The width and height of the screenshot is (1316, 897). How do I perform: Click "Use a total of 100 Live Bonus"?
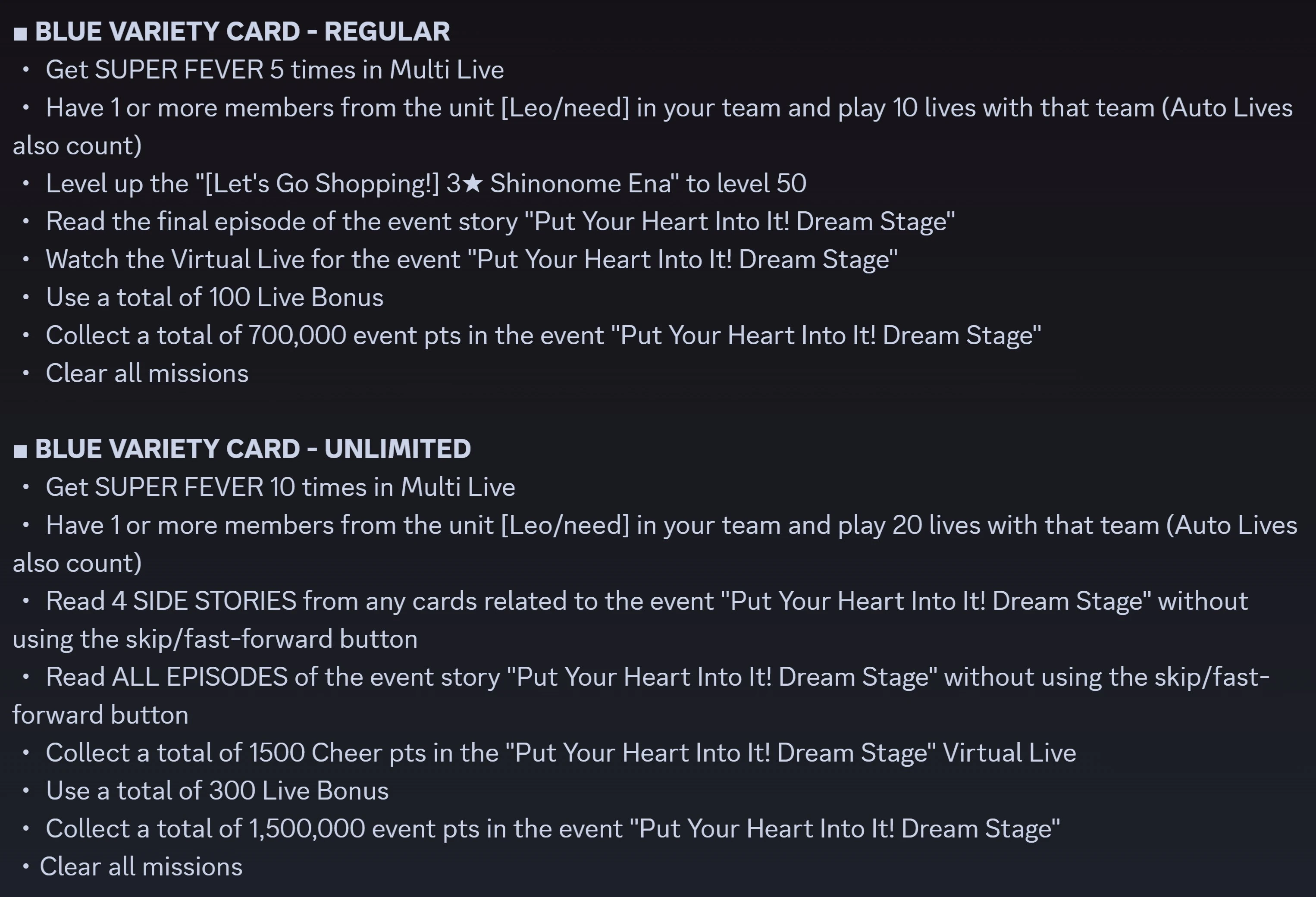pos(215,298)
